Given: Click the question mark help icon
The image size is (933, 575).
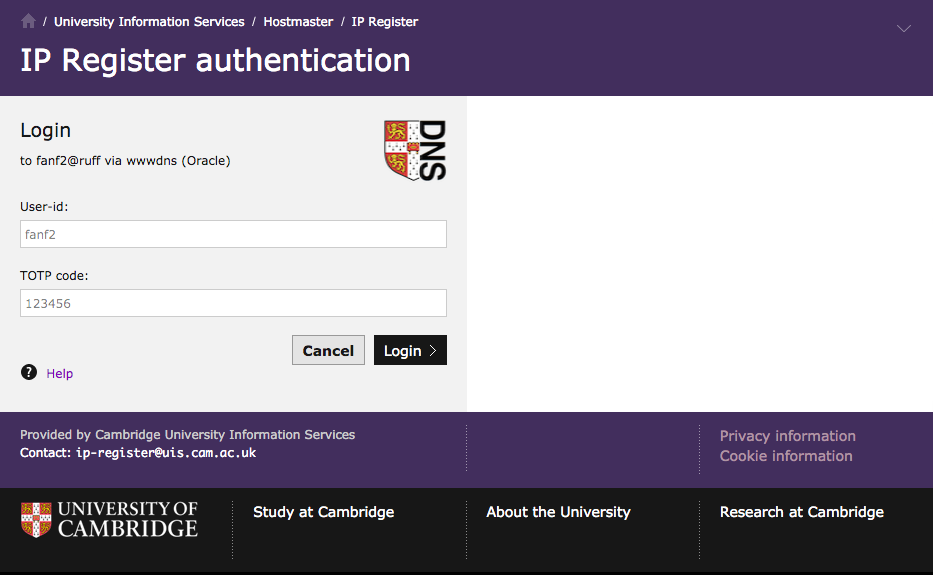Looking at the screenshot, I should (29, 373).
